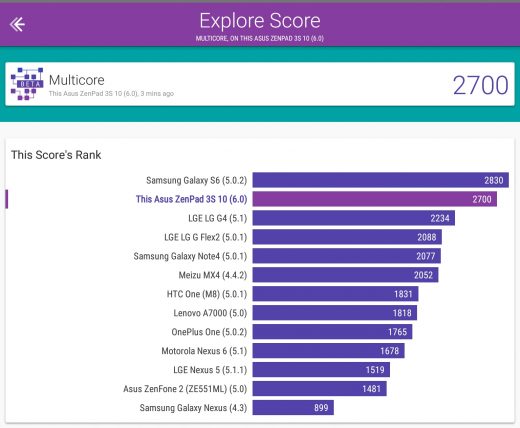Click the Meizu MX4 (4.4.2) label
Screen dimensions: 520x428
213,275
